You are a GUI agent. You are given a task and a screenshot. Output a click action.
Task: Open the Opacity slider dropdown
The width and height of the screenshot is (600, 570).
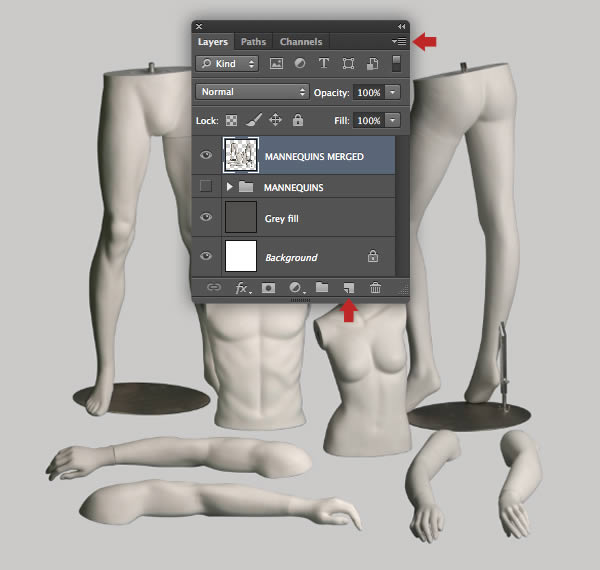(x=393, y=92)
